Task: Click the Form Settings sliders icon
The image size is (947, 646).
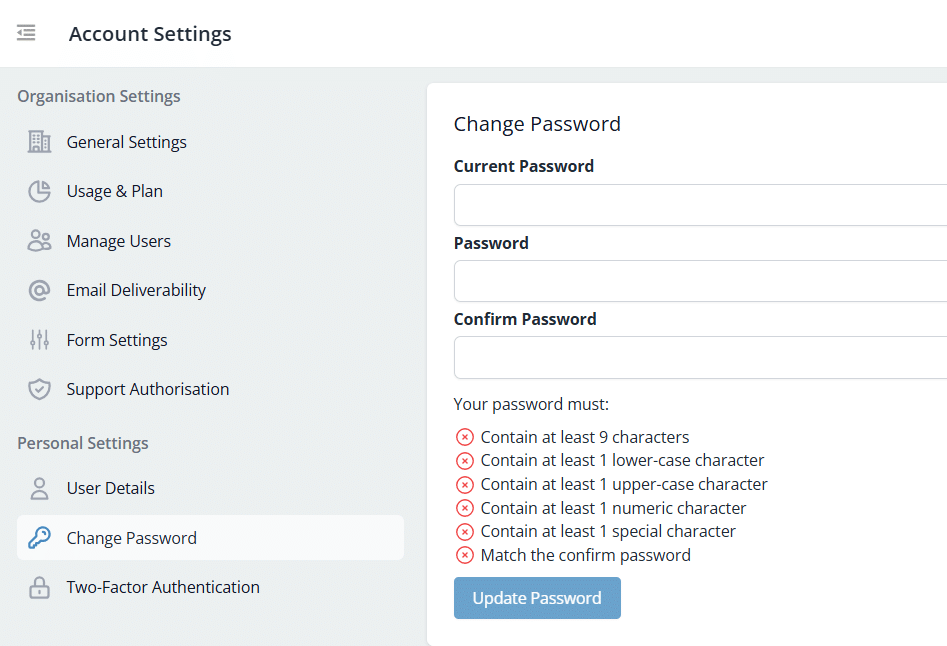Action: pos(39,340)
